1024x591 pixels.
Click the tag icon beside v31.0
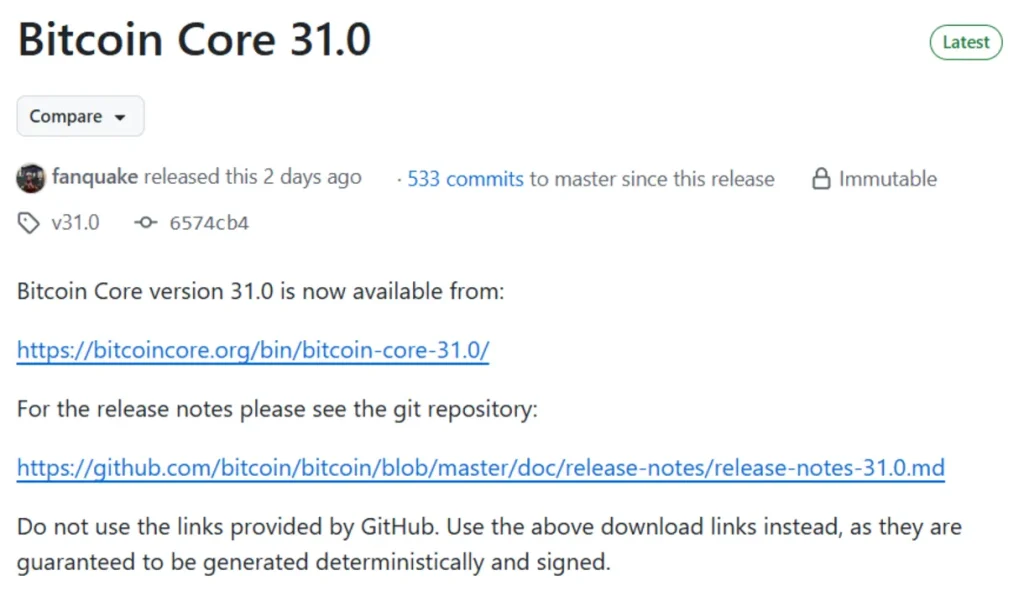pyautogui.click(x=29, y=222)
